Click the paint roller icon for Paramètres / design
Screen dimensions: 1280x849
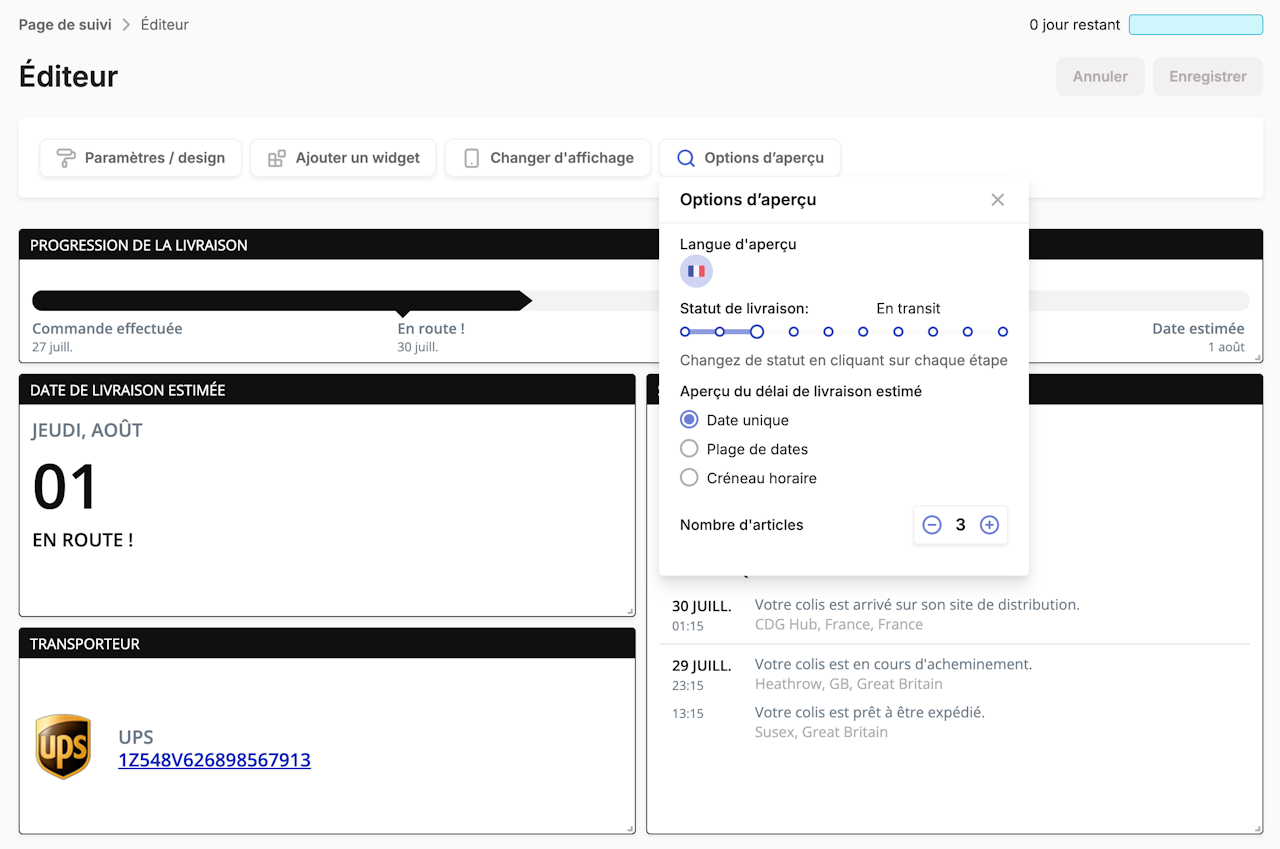[x=66, y=158]
